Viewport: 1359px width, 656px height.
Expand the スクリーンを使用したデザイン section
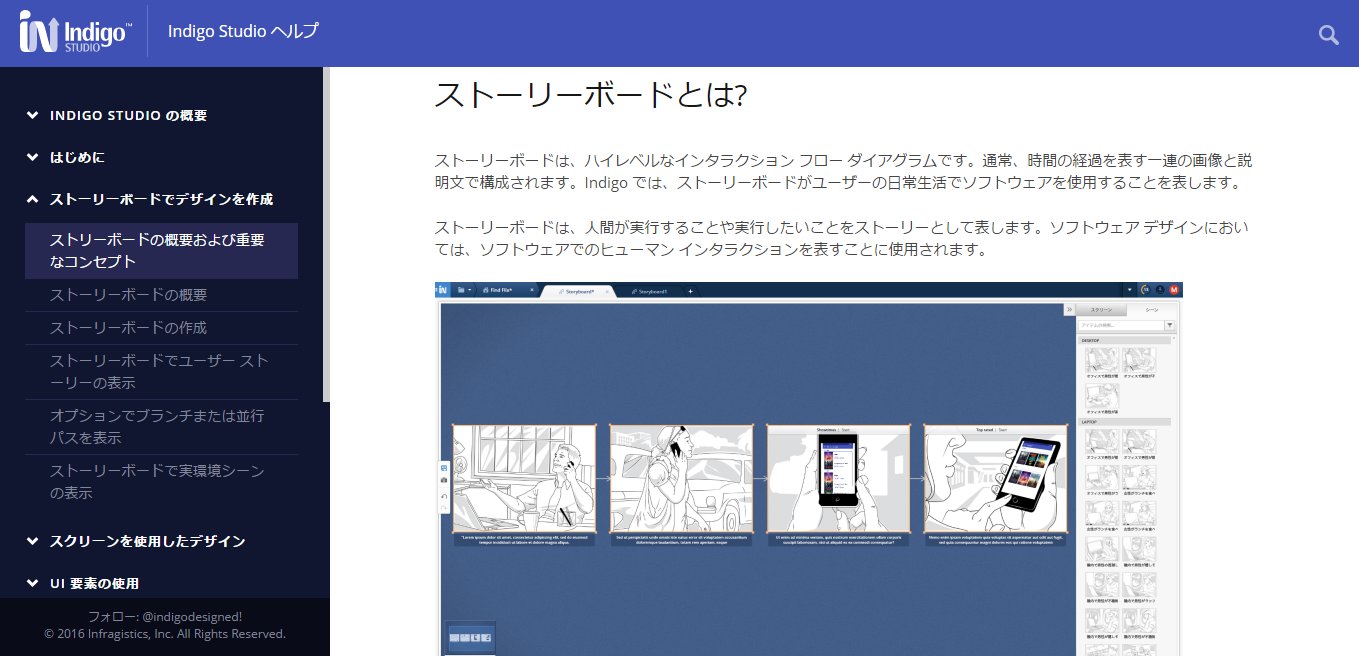(x=147, y=541)
